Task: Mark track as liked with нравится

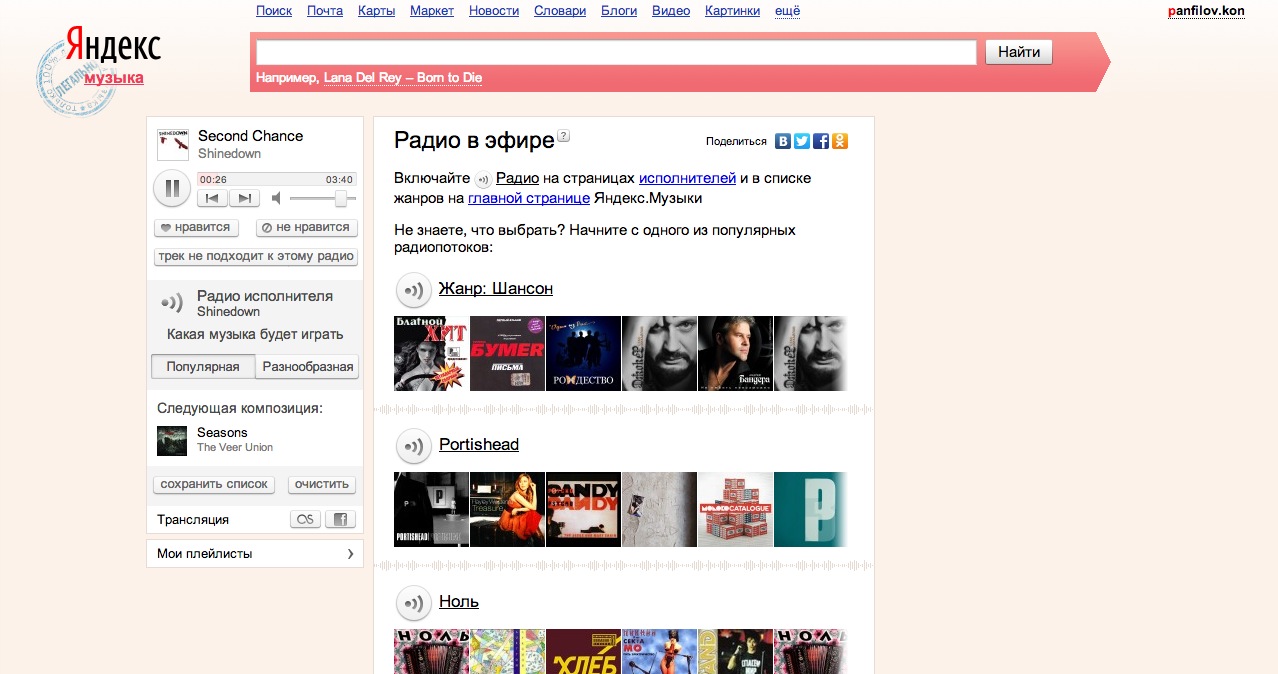Action: 196,227
